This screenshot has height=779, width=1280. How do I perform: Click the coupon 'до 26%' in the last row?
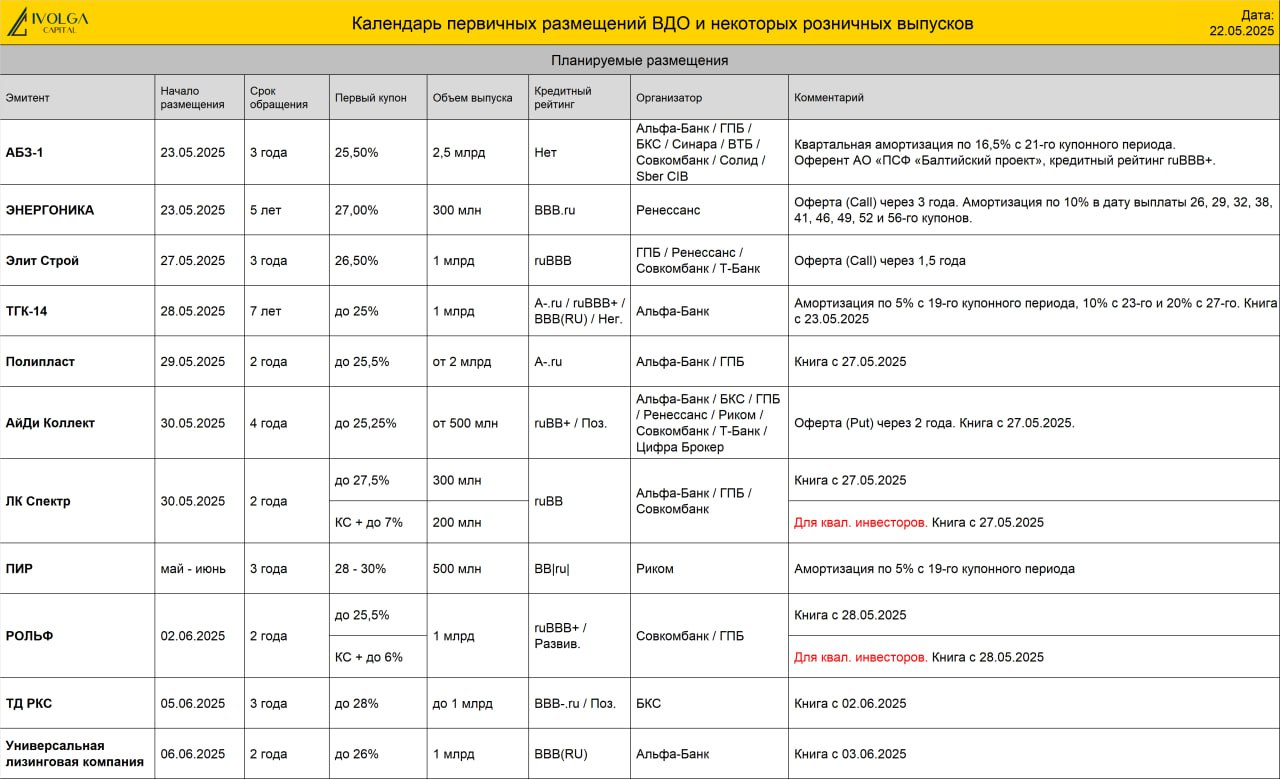click(356, 754)
